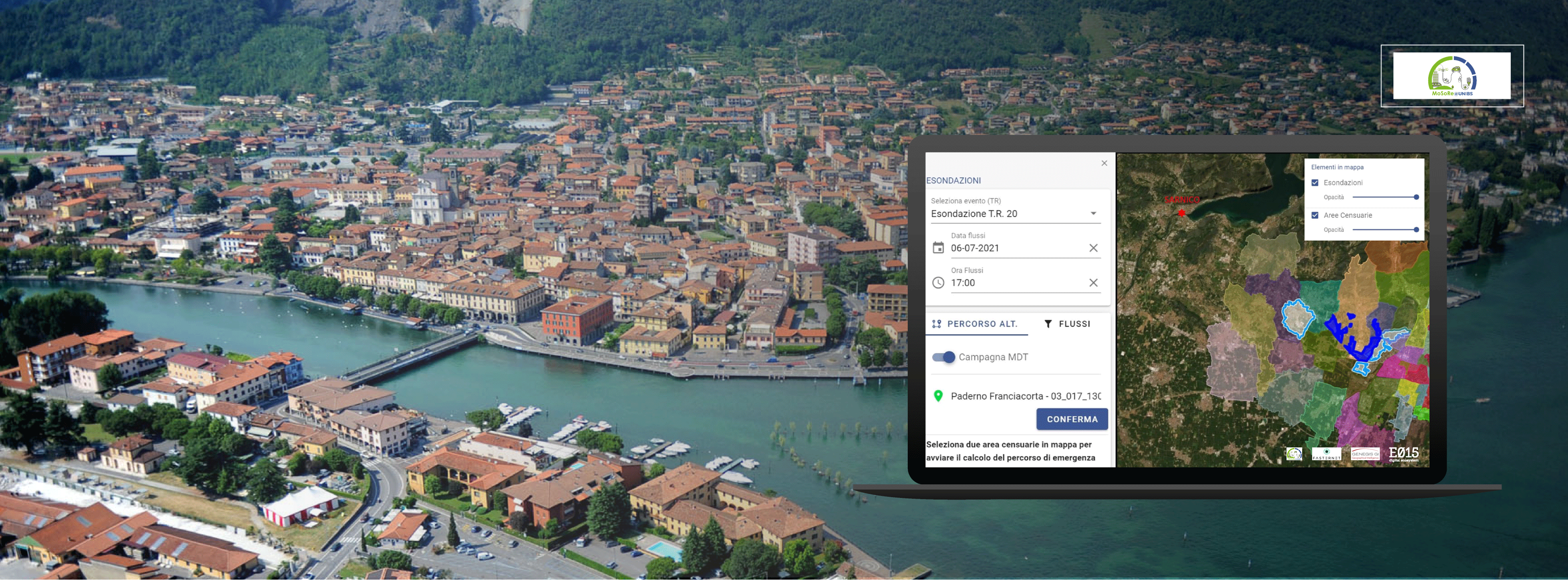
Task: Click the red Sarnico star marker
Action: [x=1182, y=212]
